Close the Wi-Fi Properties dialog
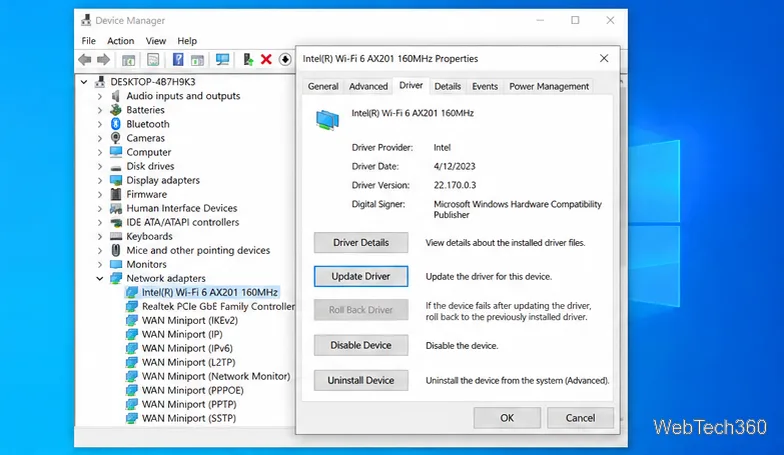The width and height of the screenshot is (784, 455). pos(604,58)
